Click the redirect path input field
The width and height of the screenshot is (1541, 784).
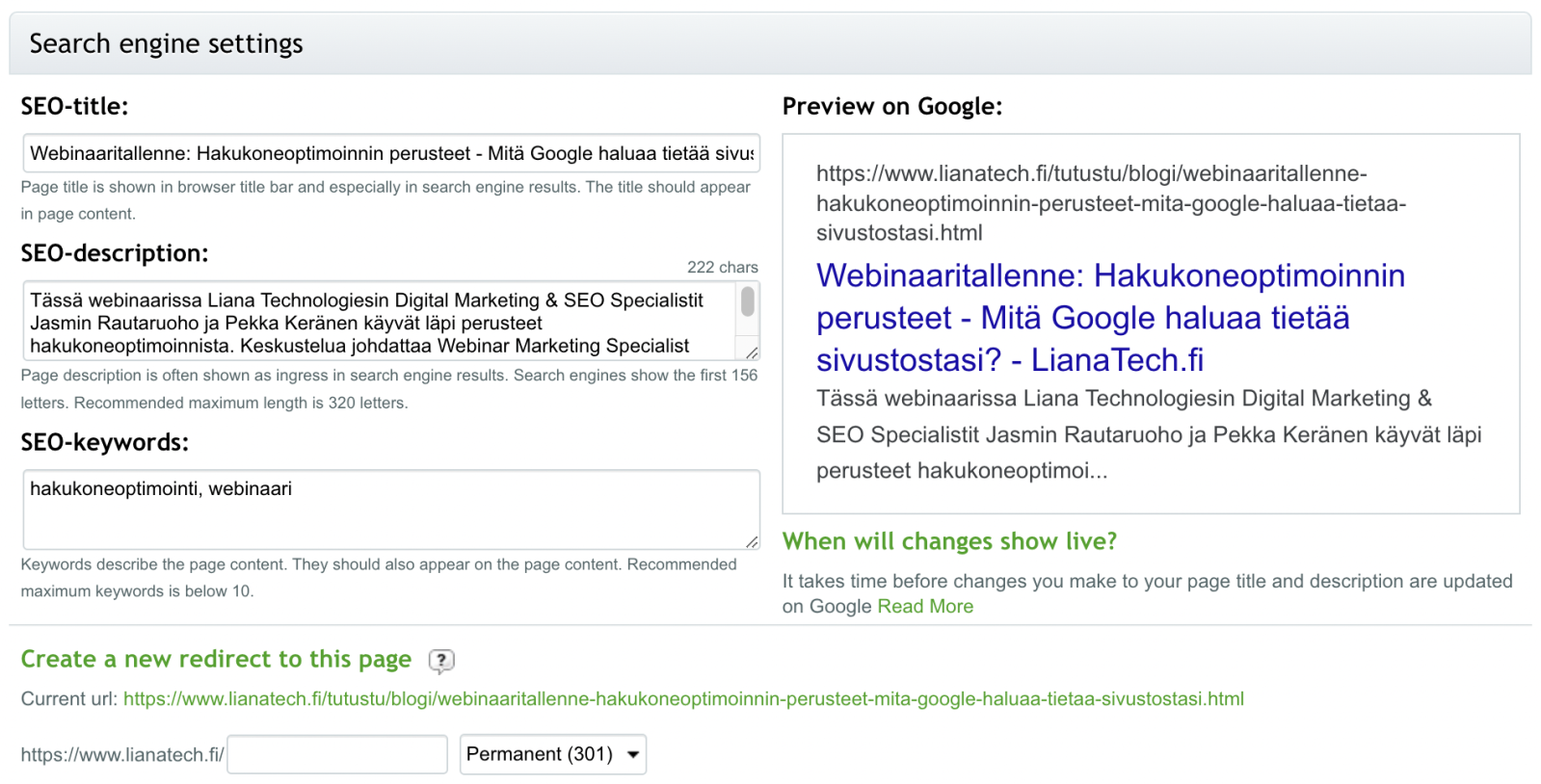(x=337, y=754)
